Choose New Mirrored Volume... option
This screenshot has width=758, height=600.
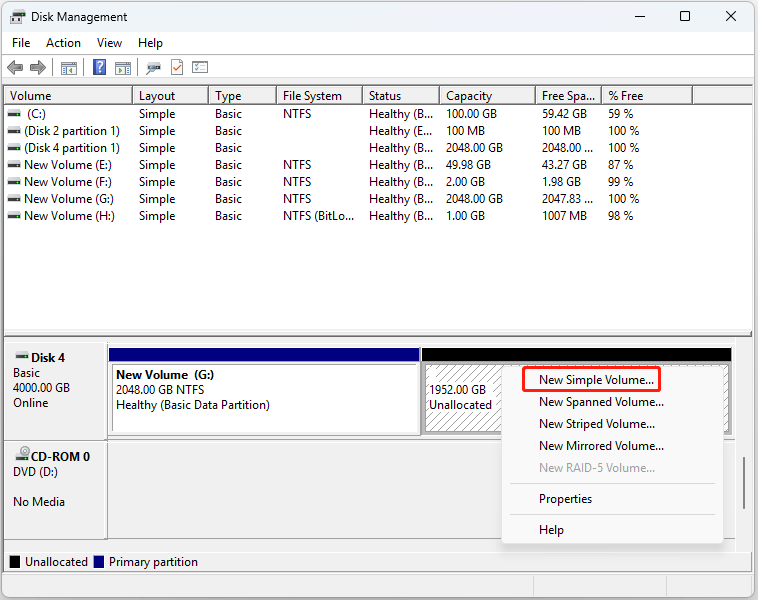point(601,446)
